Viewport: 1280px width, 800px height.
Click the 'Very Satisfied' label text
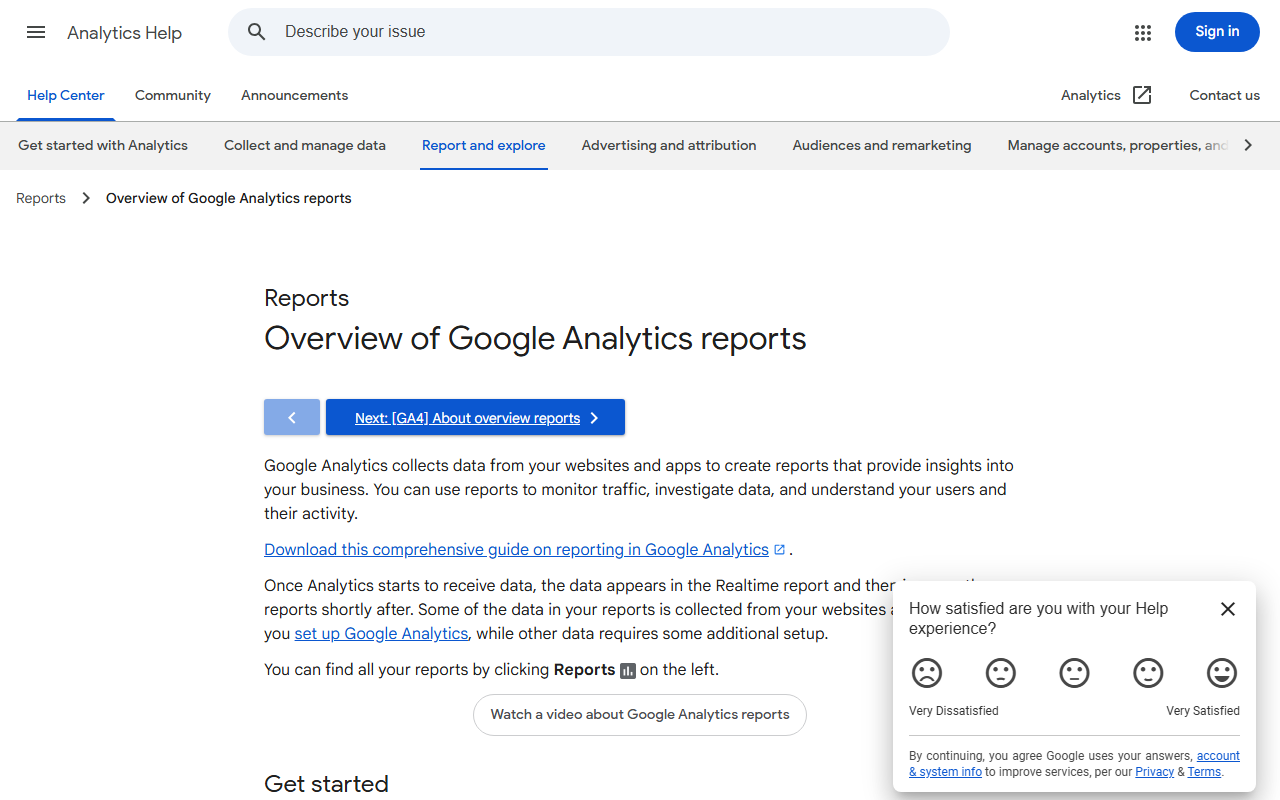(x=1203, y=711)
